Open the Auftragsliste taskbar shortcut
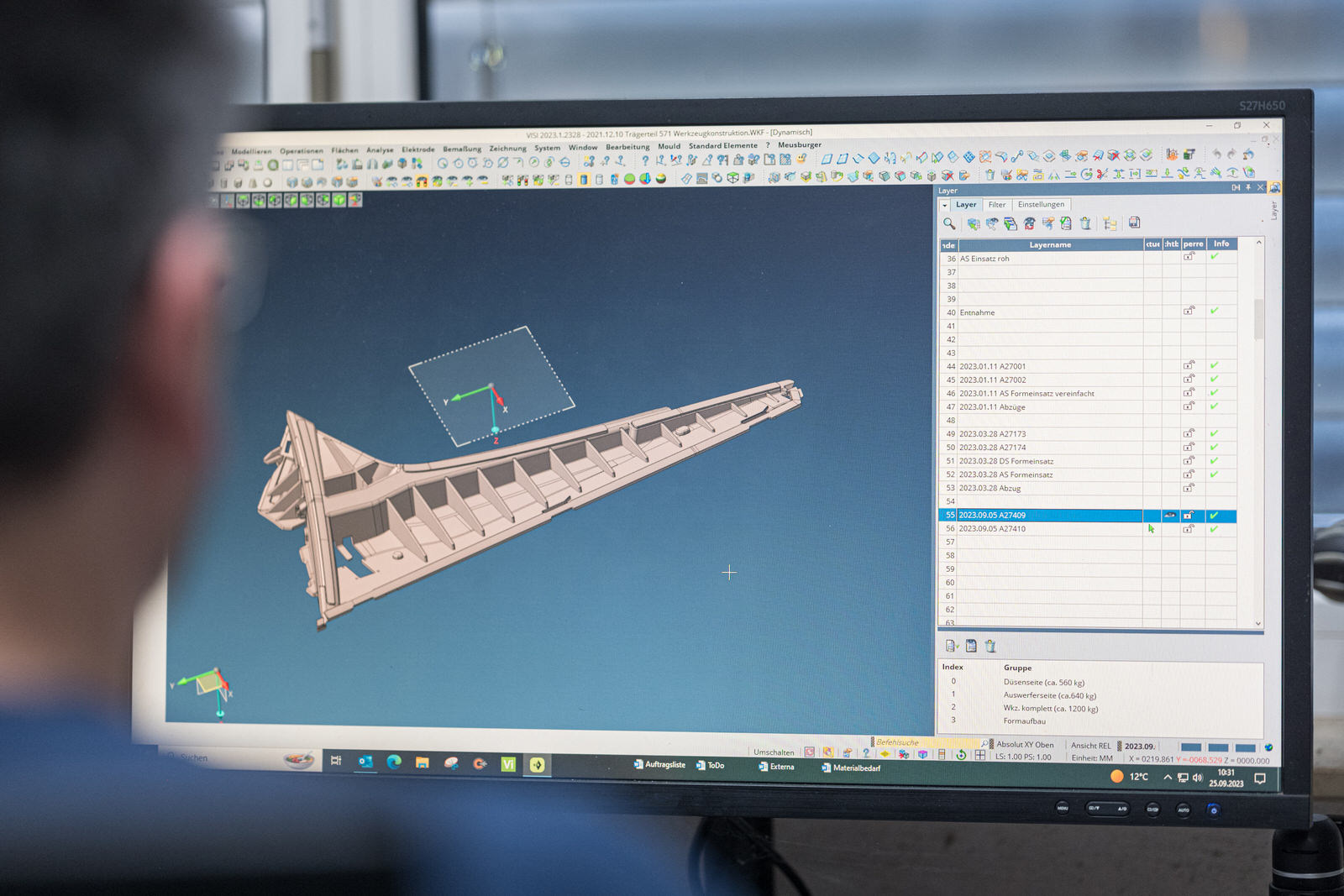This screenshot has height=896, width=1344. pos(659,764)
